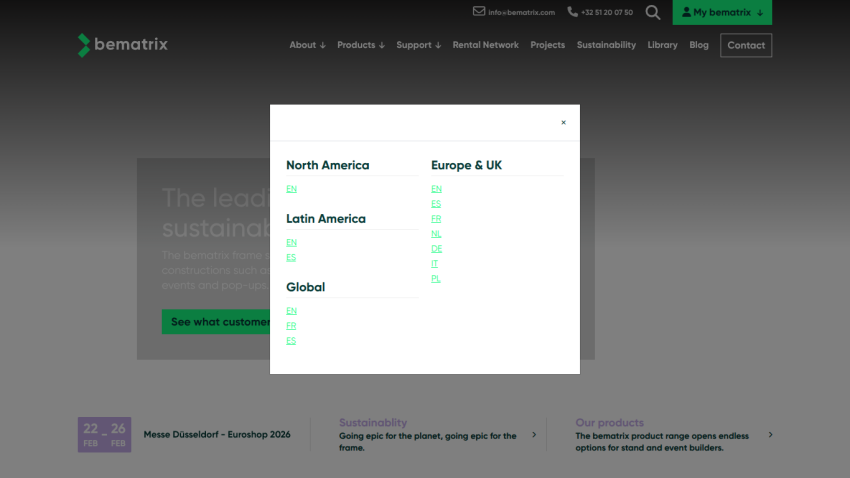Viewport: 850px width, 478px height.
Task: Click See what customers button
Action: click(x=216, y=322)
